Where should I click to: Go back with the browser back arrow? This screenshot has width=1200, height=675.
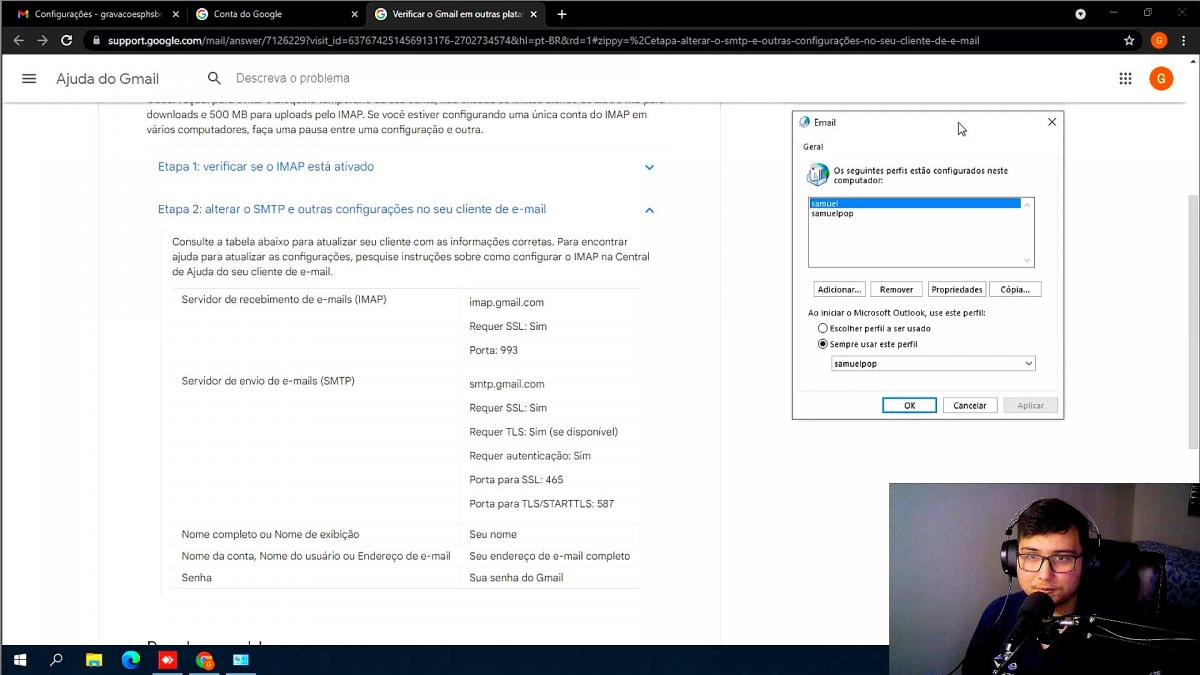(18, 40)
